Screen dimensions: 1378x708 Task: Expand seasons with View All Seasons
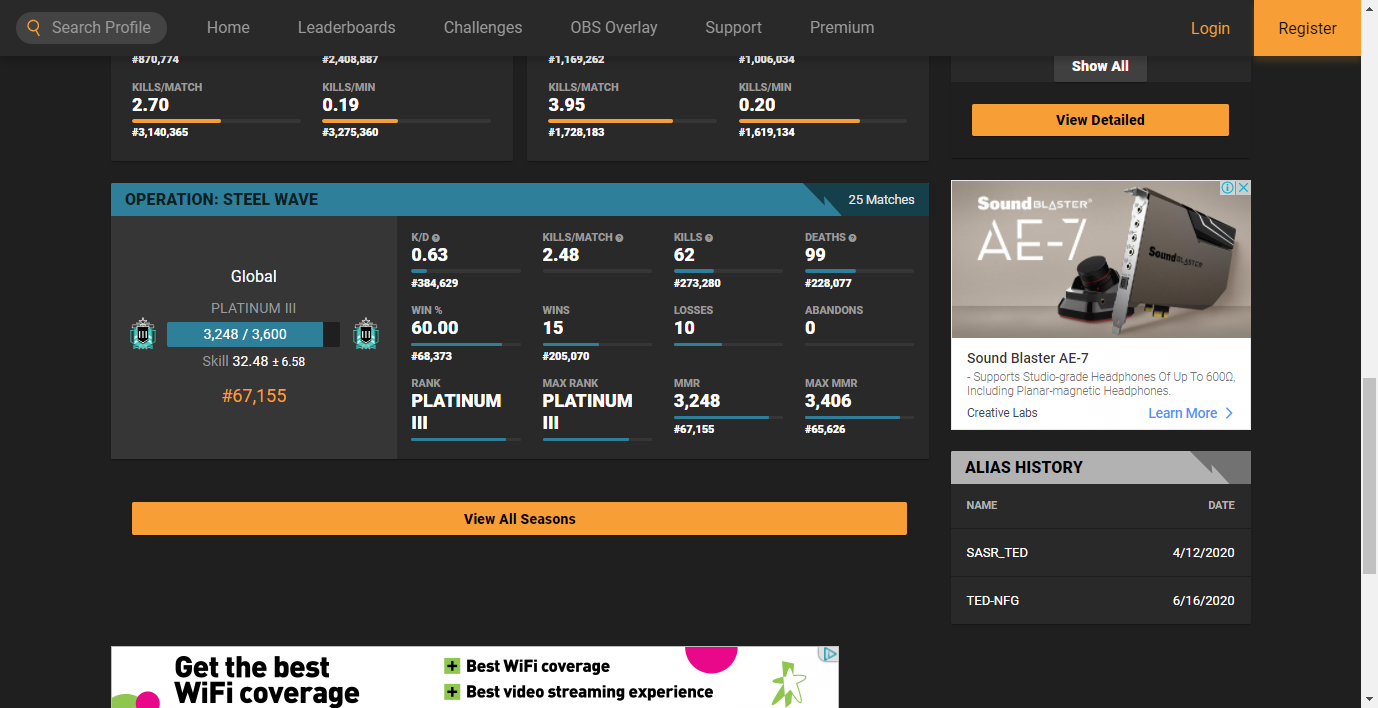[x=519, y=519]
